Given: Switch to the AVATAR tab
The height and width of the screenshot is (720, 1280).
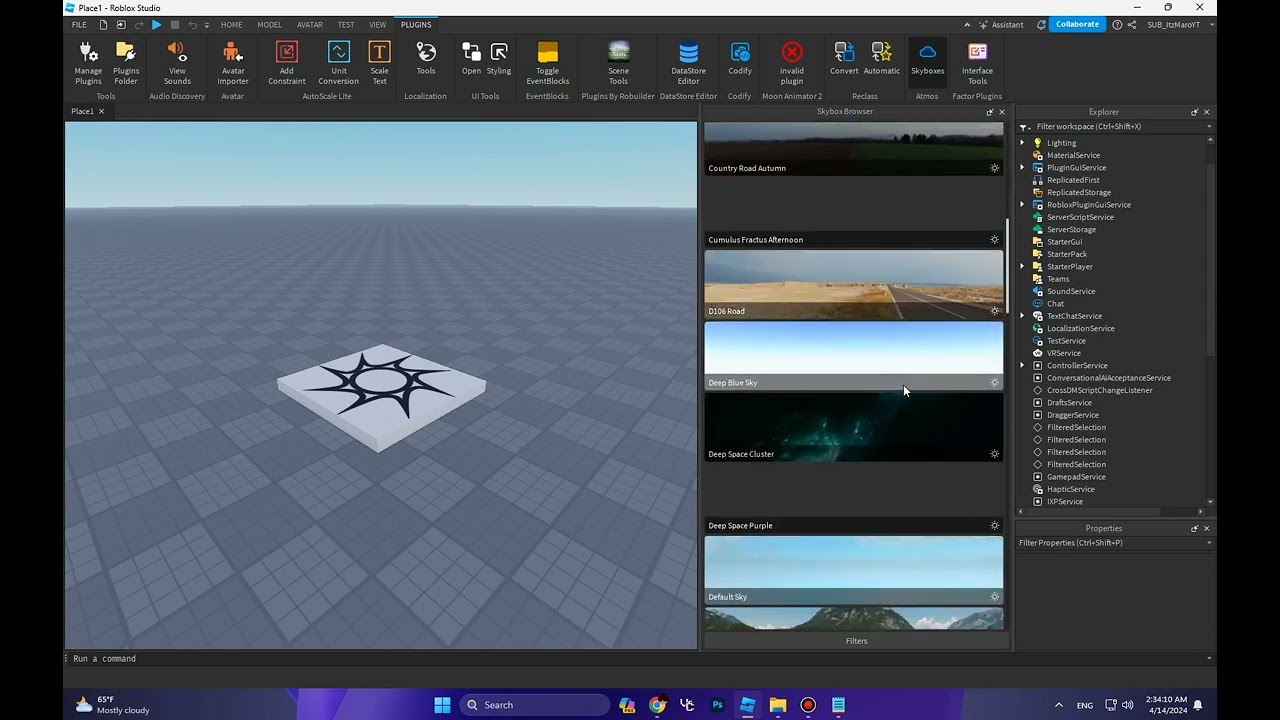Looking at the screenshot, I should pyautogui.click(x=310, y=24).
